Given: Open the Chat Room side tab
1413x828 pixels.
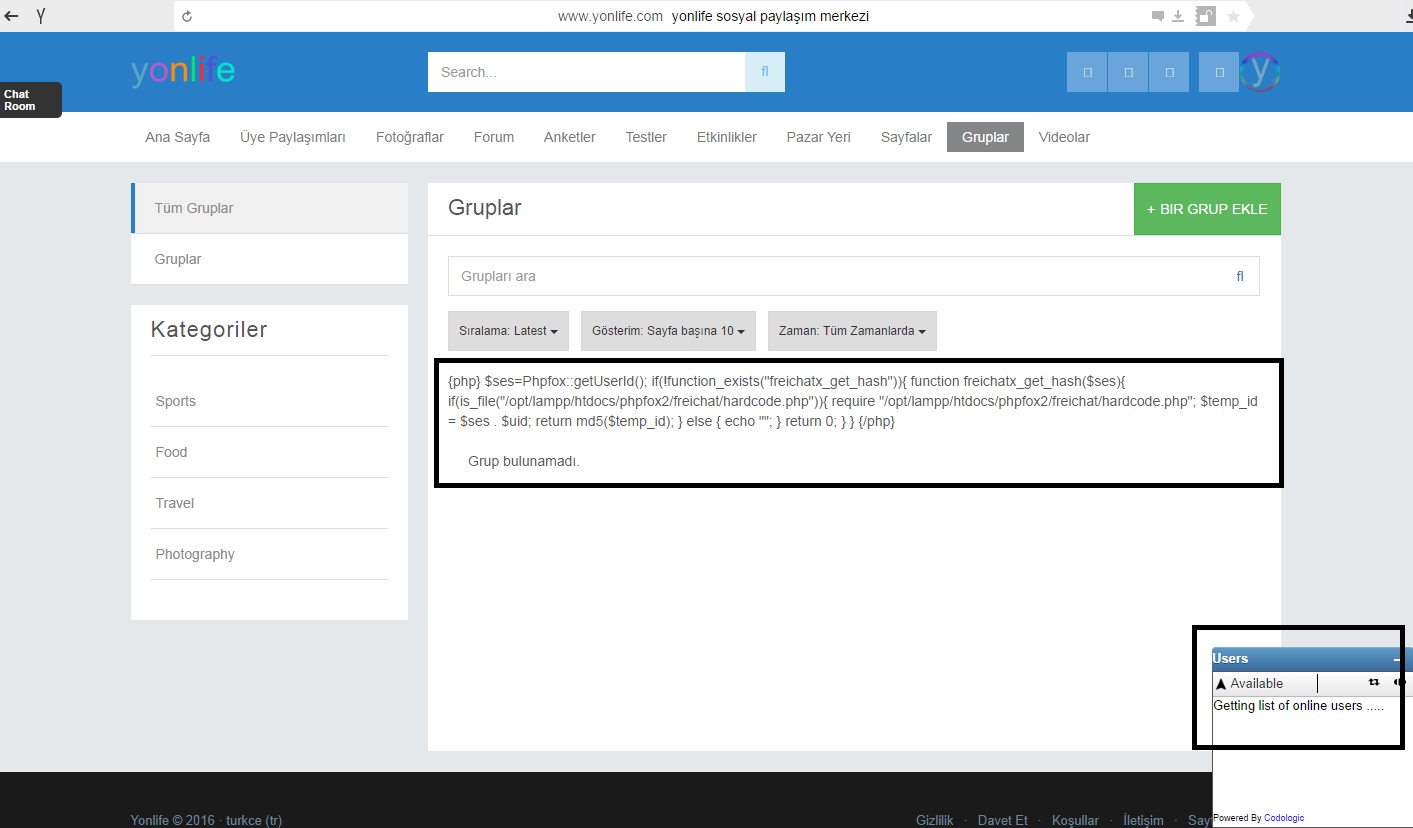Looking at the screenshot, I should 31,100.
